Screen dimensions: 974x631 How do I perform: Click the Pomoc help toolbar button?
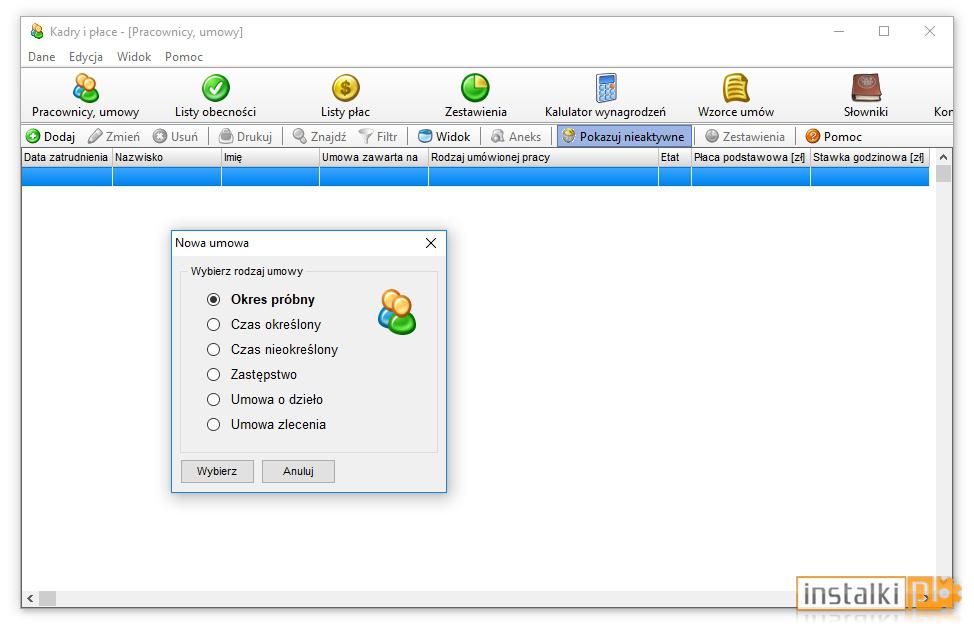(x=833, y=137)
